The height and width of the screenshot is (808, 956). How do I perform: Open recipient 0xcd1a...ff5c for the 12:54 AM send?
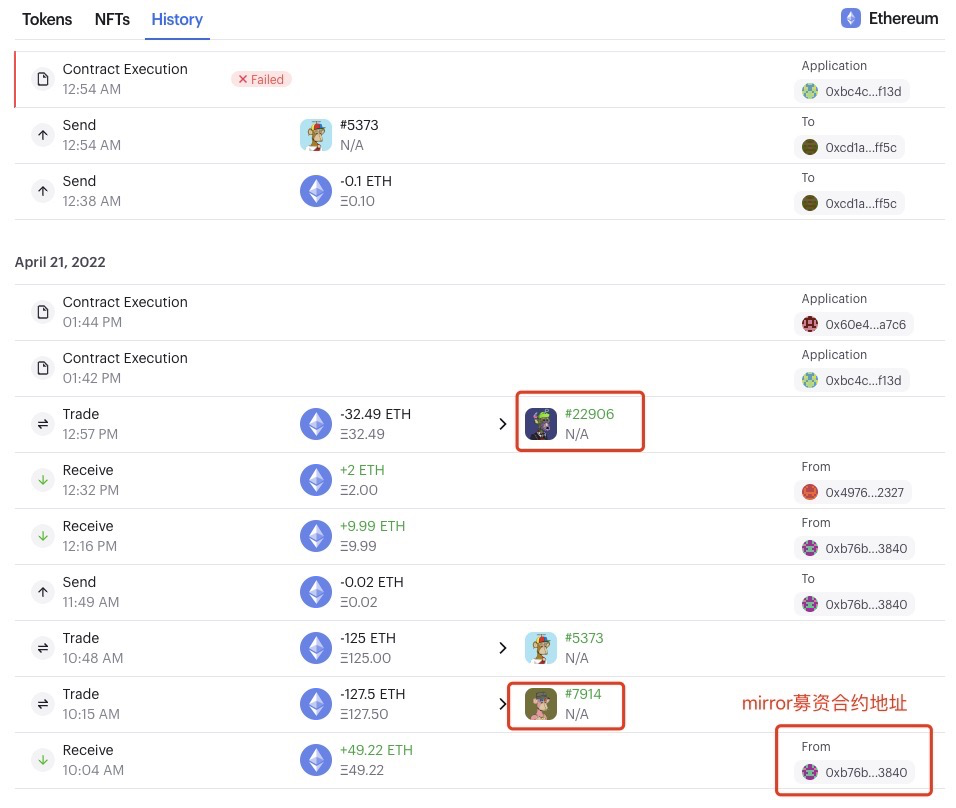pos(849,148)
